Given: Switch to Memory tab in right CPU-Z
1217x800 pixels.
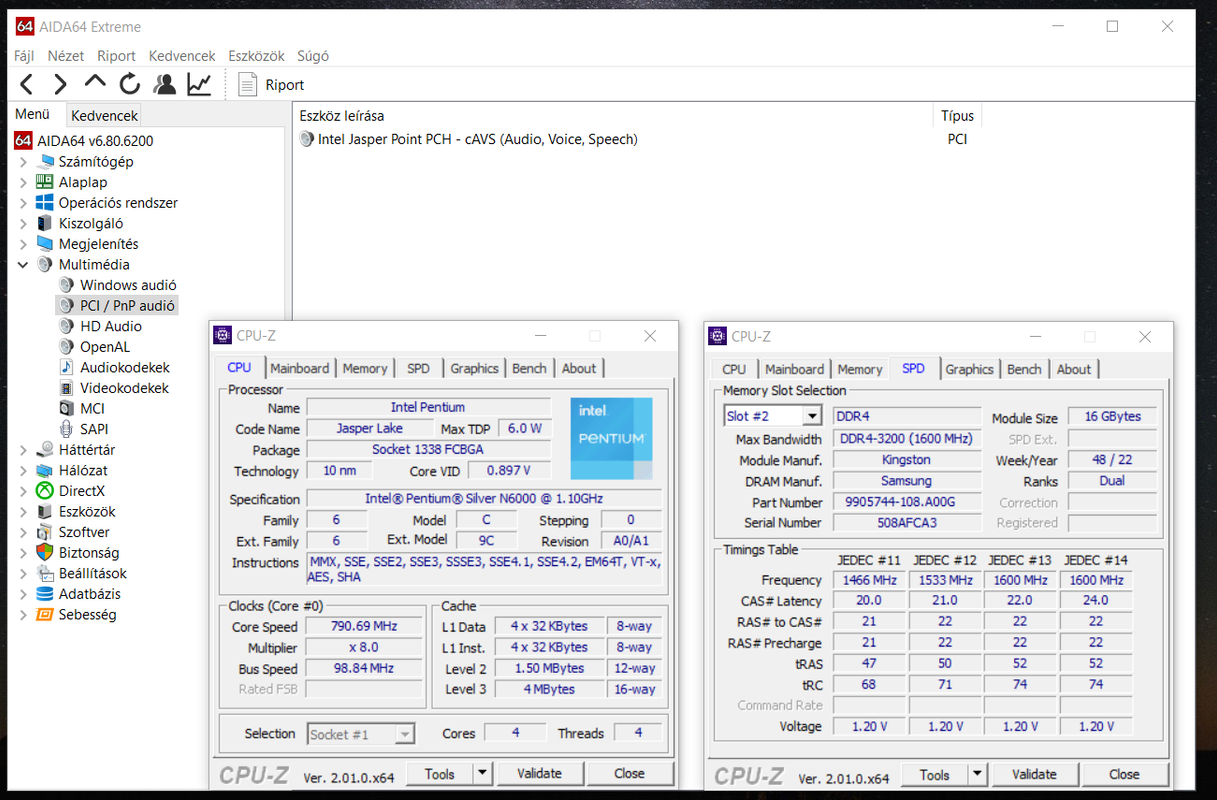Looking at the screenshot, I should pyautogui.click(x=860, y=369).
